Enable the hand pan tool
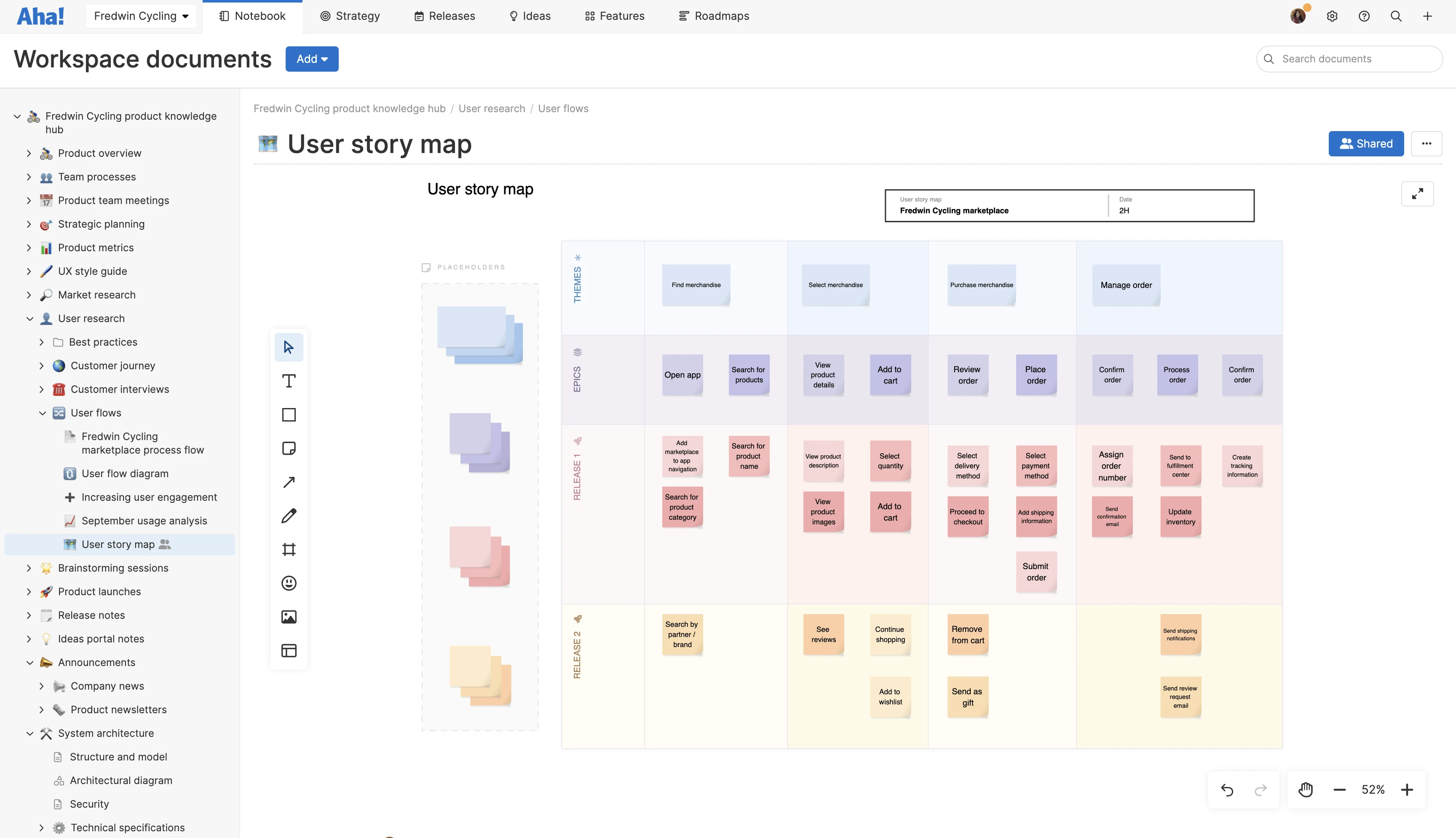 [1306, 790]
